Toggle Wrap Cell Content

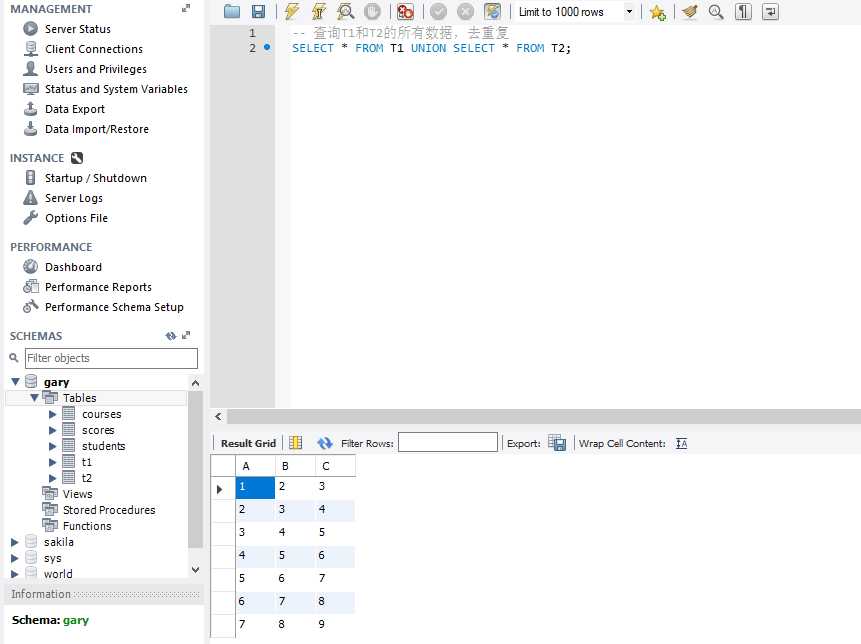[x=681, y=444]
